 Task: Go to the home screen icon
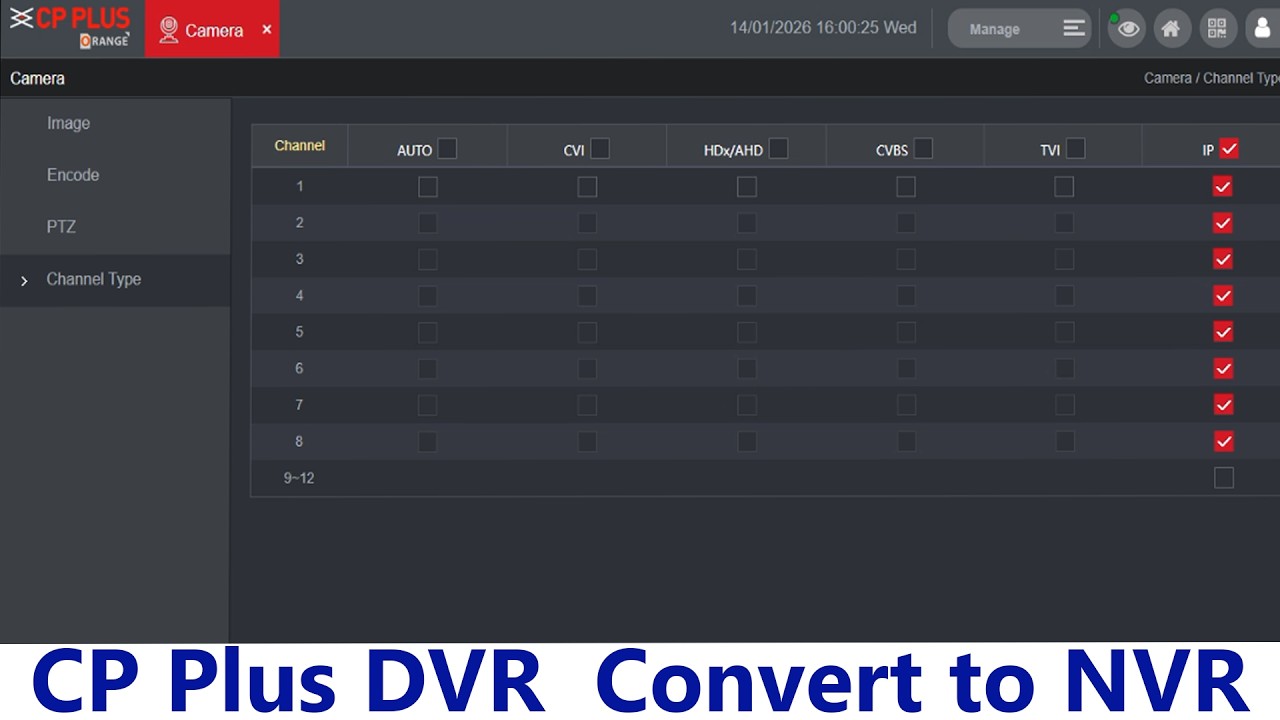(1171, 29)
